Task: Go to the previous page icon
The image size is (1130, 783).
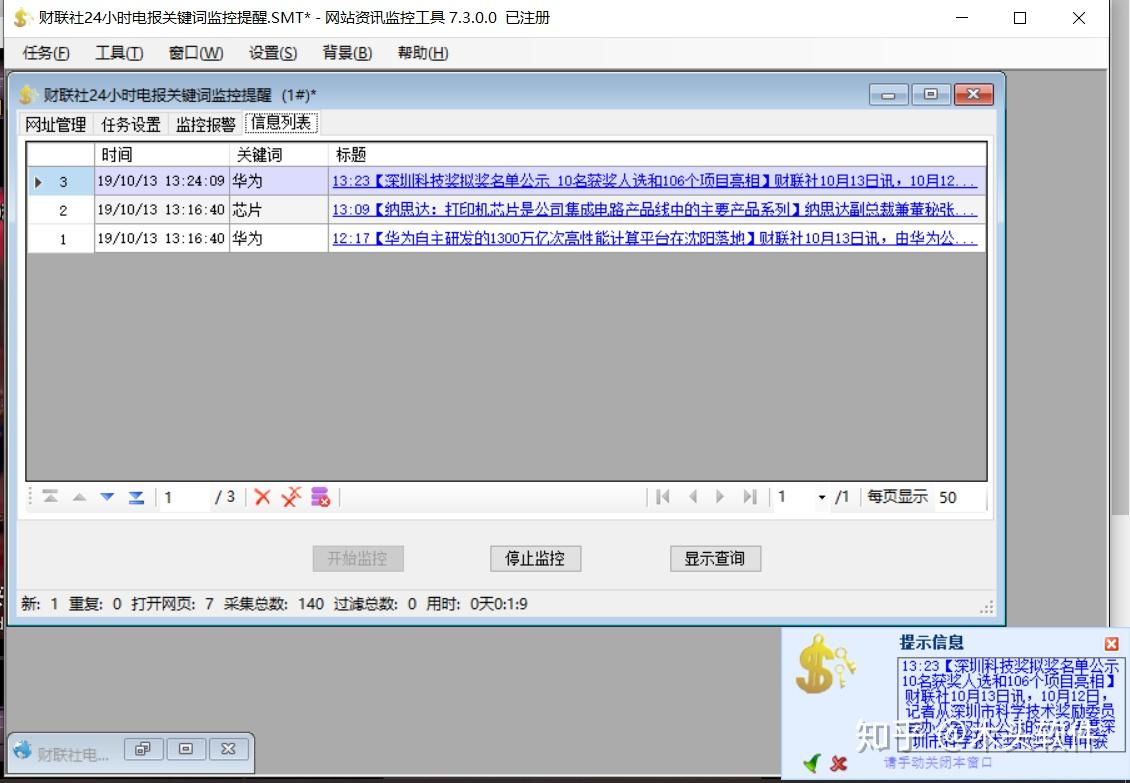Action: point(693,497)
